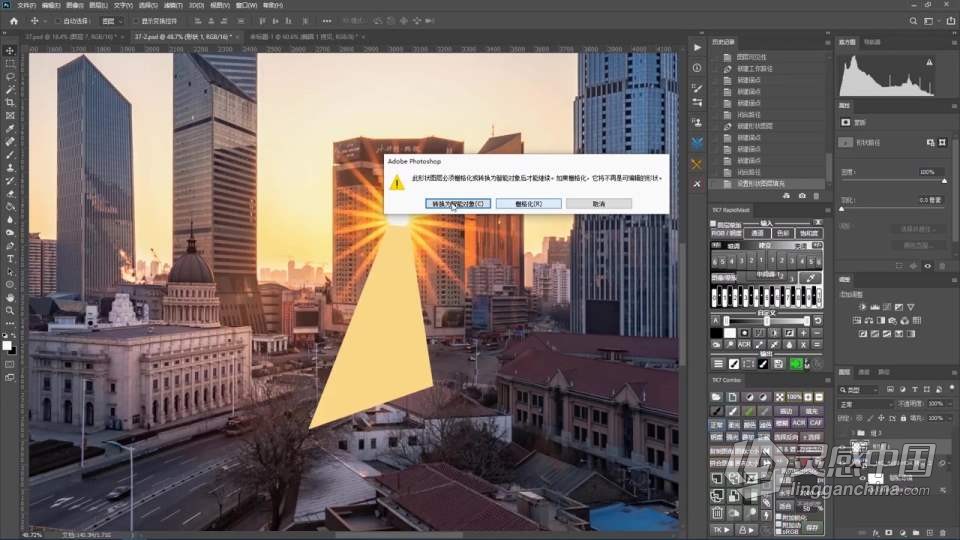The width and height of the screenshot is (960, 540).
Task: Open the layer kind filter dropdown
Action: coord(860,389)
